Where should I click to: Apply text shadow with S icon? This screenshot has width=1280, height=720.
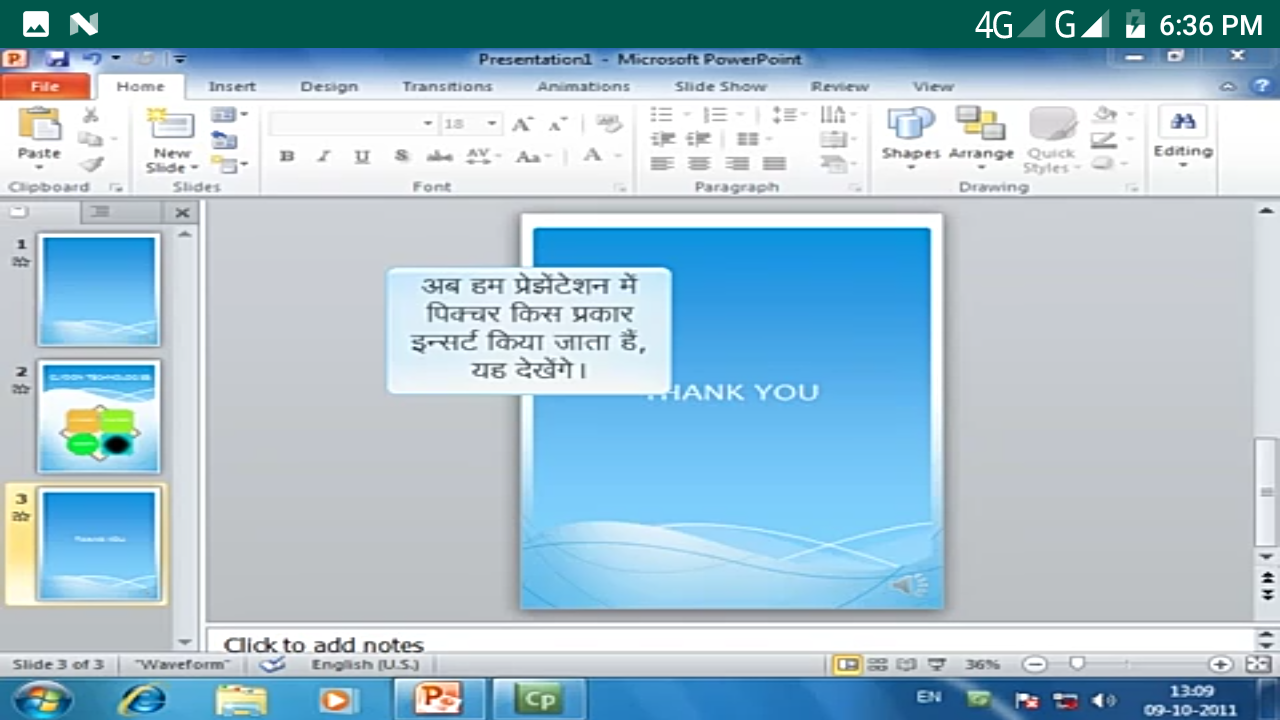(401, 156)
